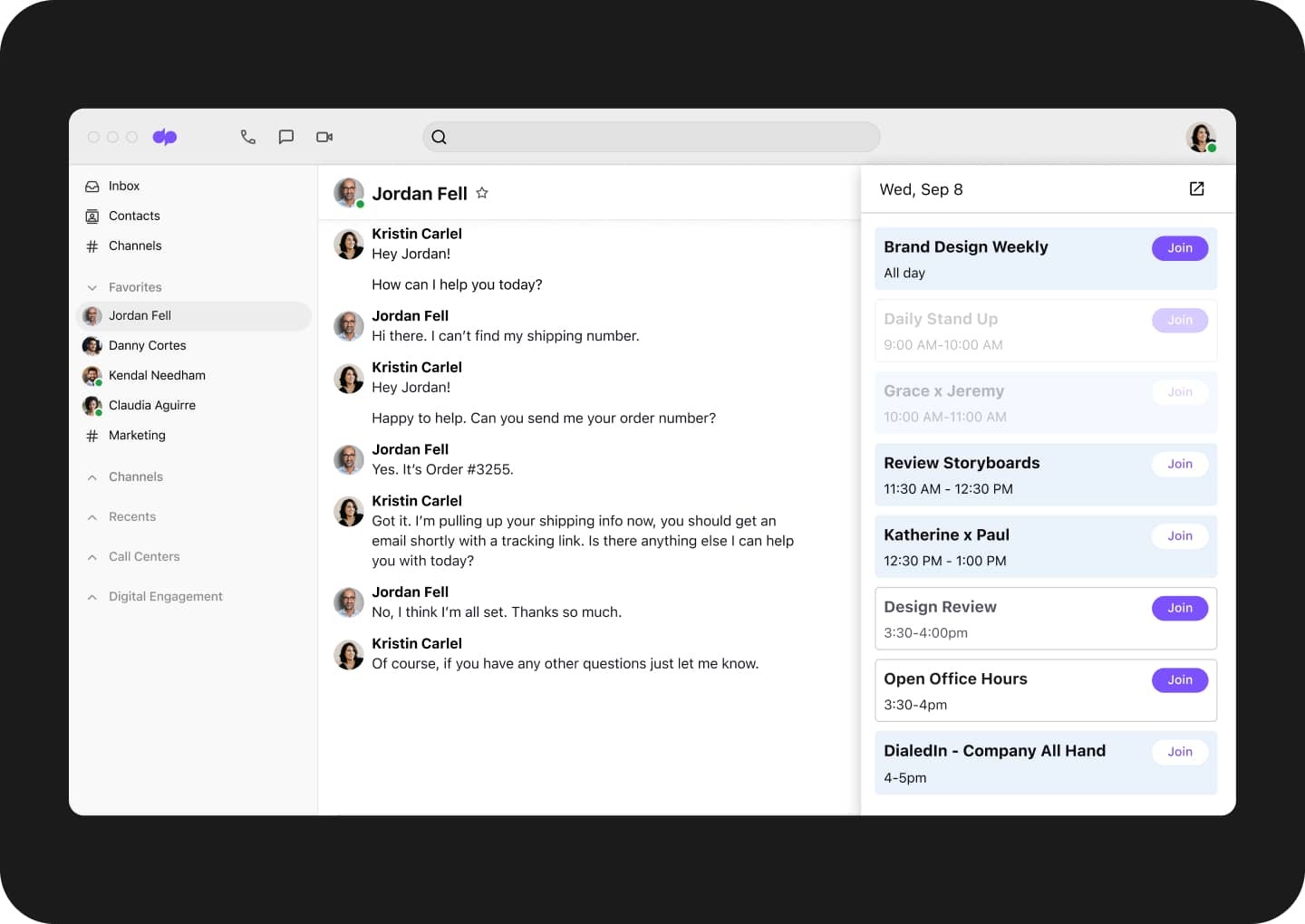Click the Jordan Fell conversation title

click(x=420, y=194)
